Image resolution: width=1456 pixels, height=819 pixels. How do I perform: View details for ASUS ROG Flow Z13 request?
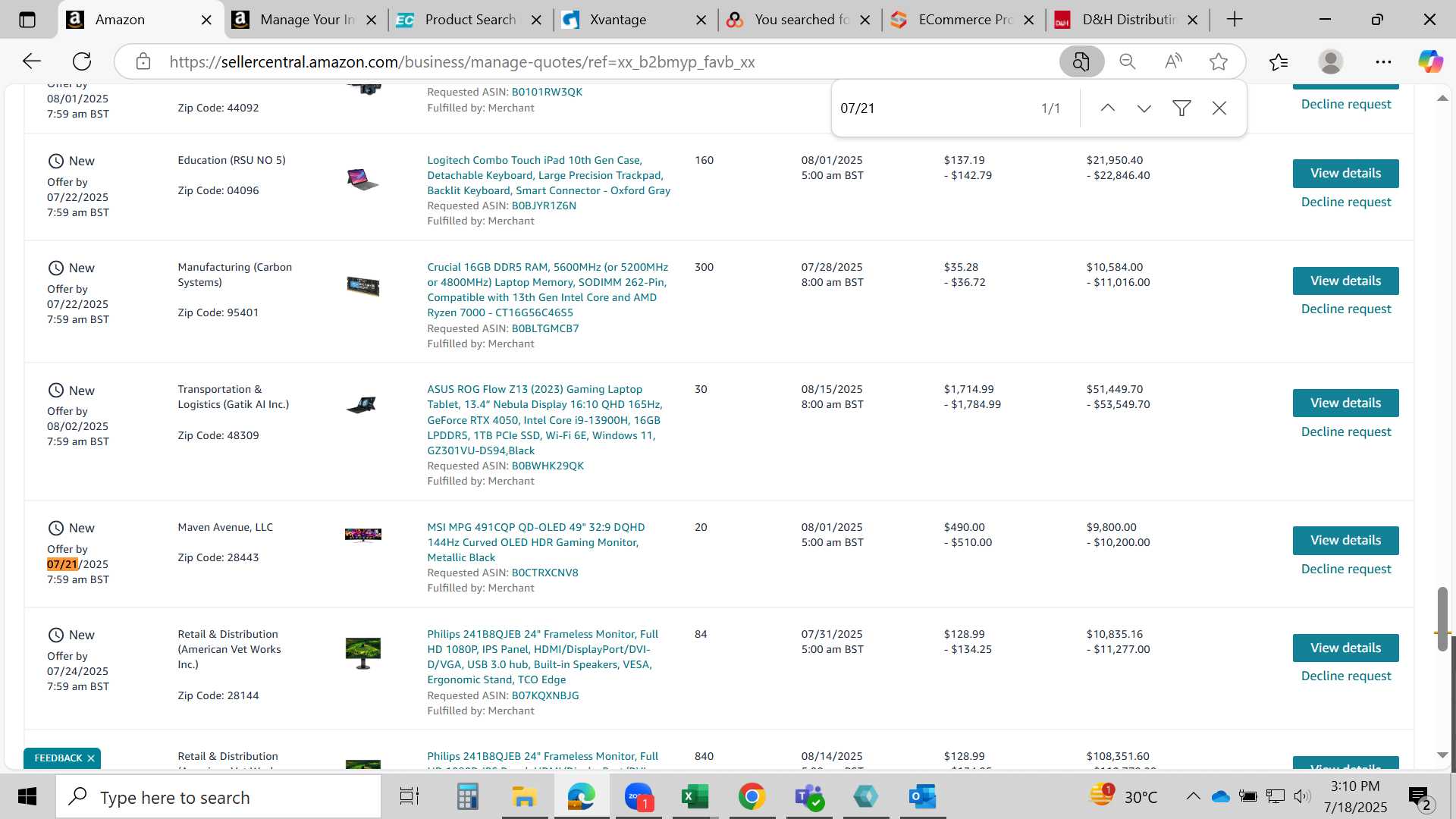[x=1345, y=403]
